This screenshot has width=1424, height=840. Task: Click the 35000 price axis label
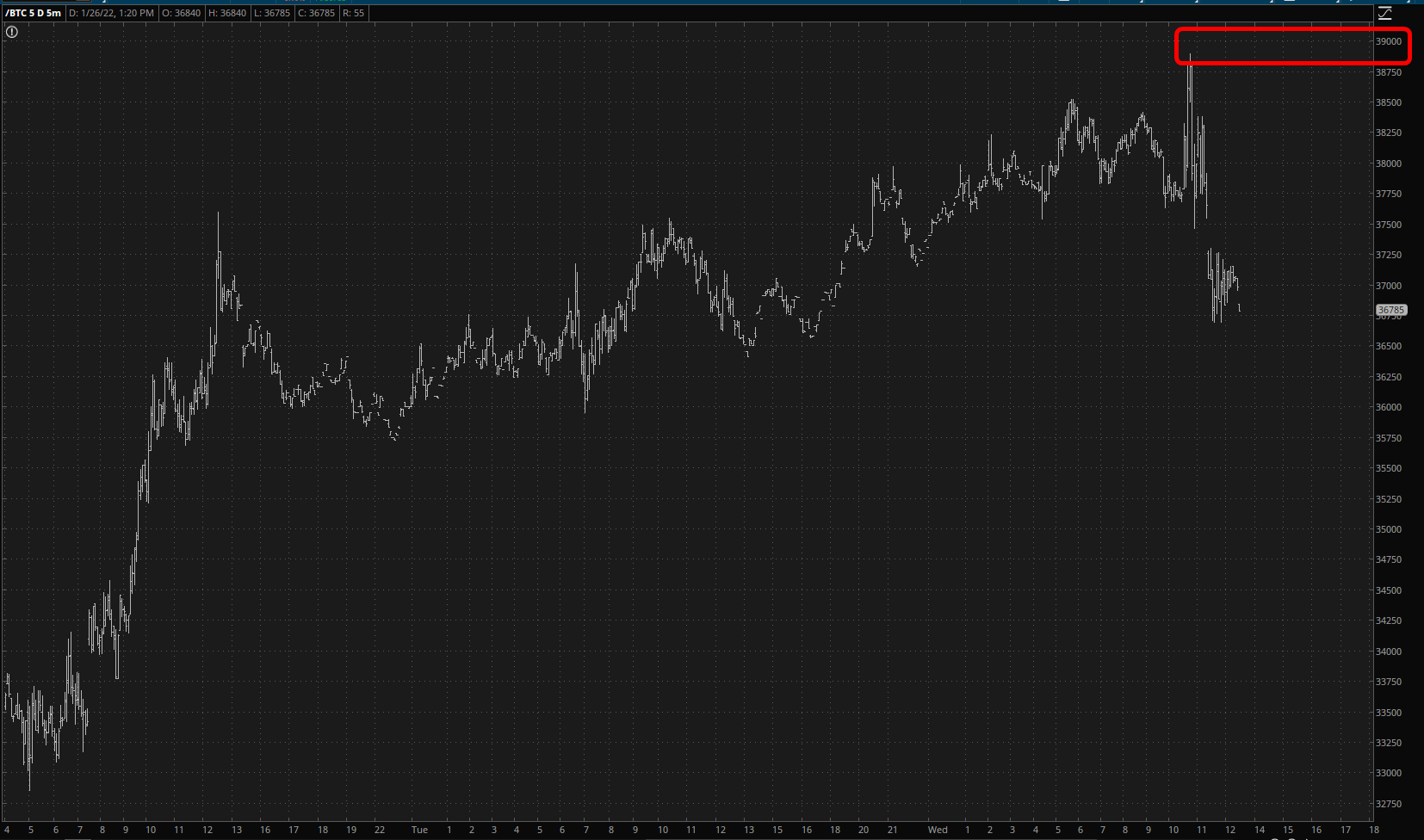click(x=1388, y=529)
